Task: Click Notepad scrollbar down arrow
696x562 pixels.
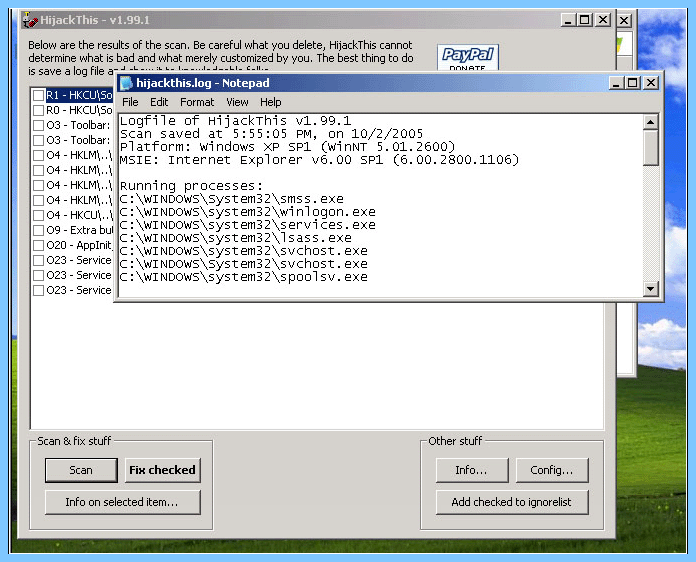Action: [x=650, y=289]
